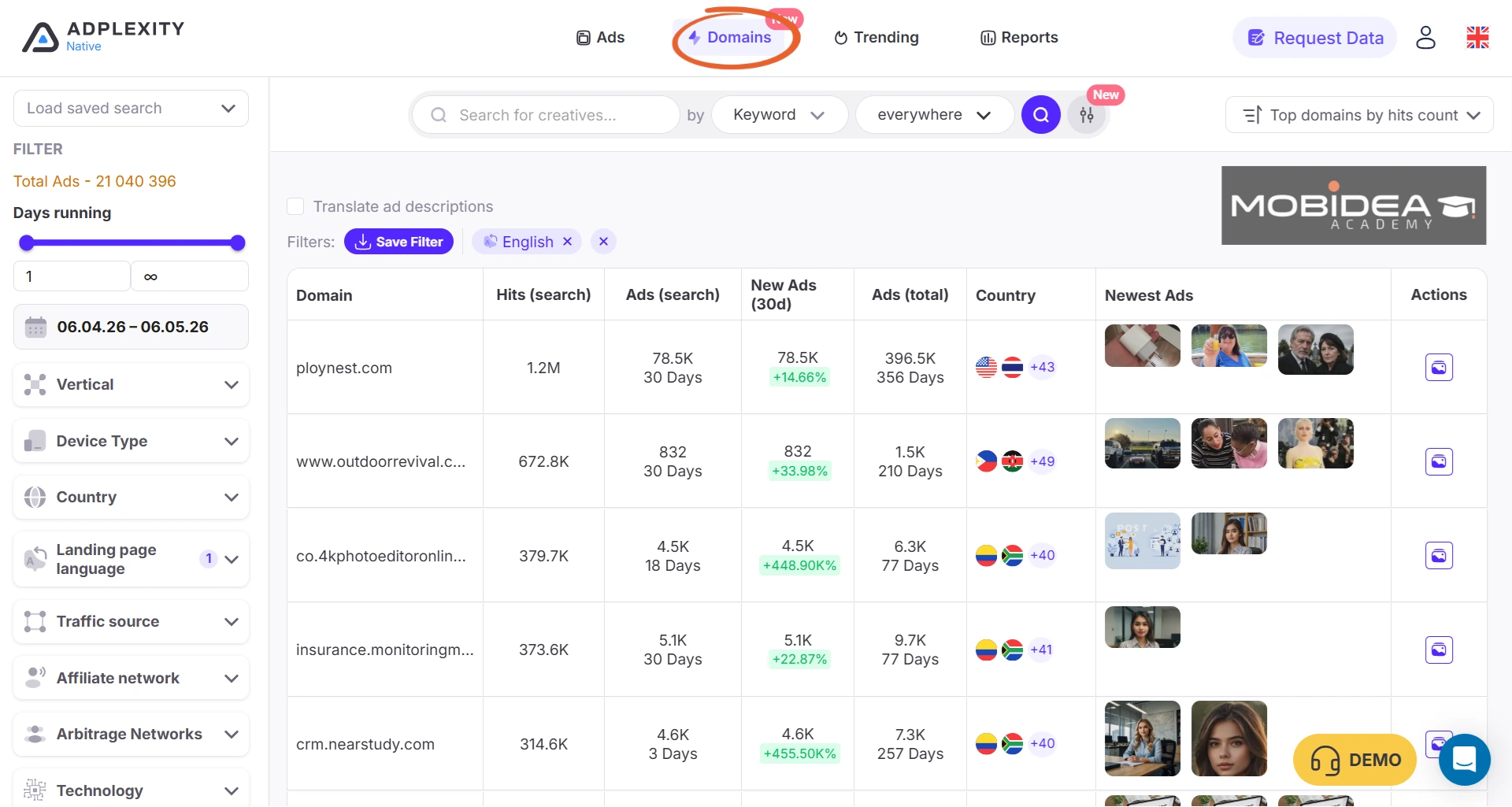Toggle Translate ad descriptions checkbox
The height and width of the screenshot is (807, 1512).
click(295, 206)
